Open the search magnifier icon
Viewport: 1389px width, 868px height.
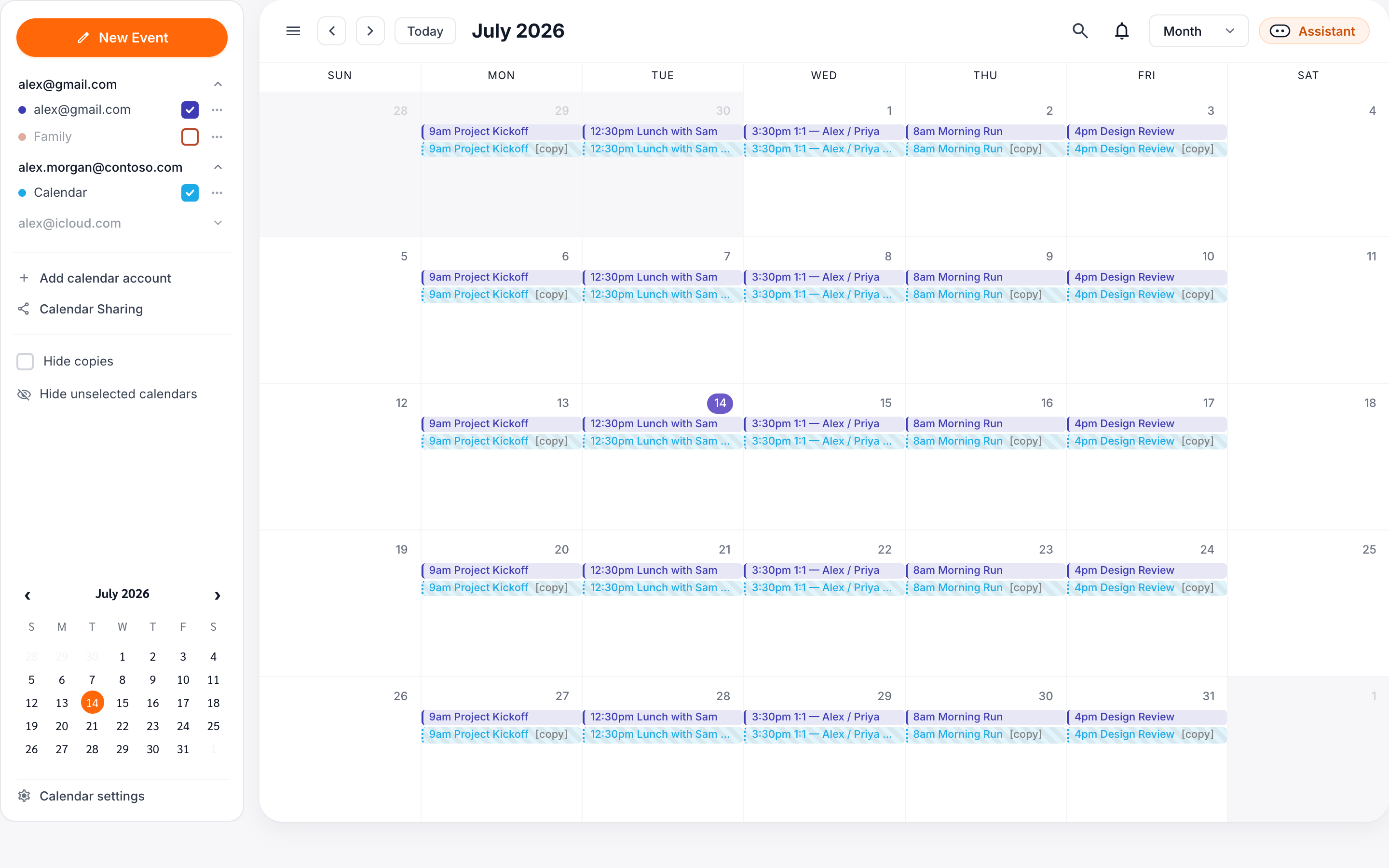[x=1080, y=31]
